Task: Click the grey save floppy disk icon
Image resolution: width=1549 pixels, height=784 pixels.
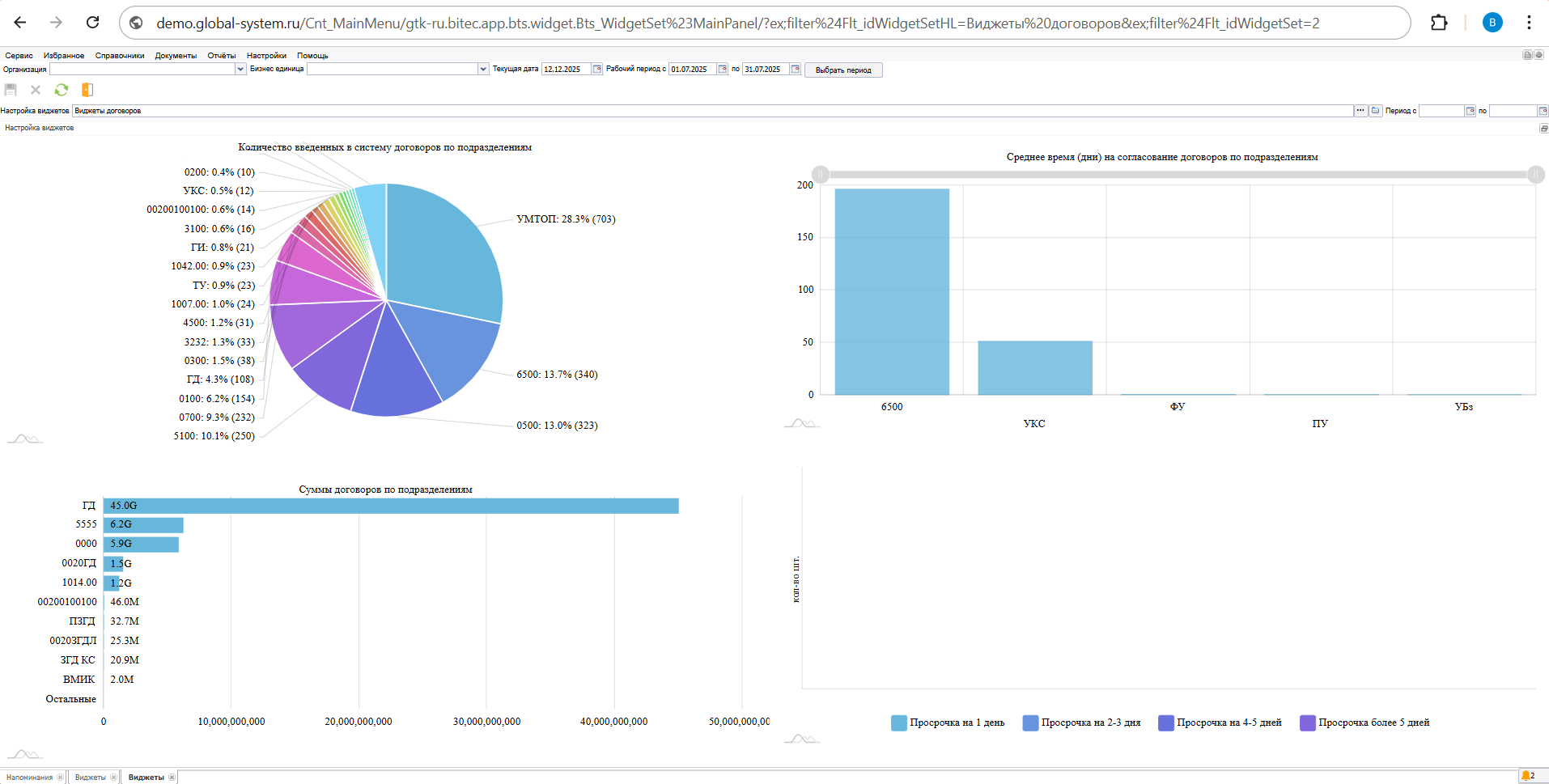Action: [x=11, y=90]
